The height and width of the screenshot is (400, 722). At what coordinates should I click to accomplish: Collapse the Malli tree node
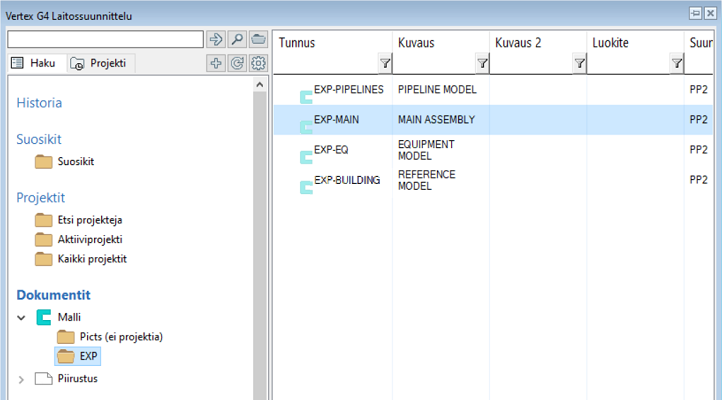click(22, 317)
